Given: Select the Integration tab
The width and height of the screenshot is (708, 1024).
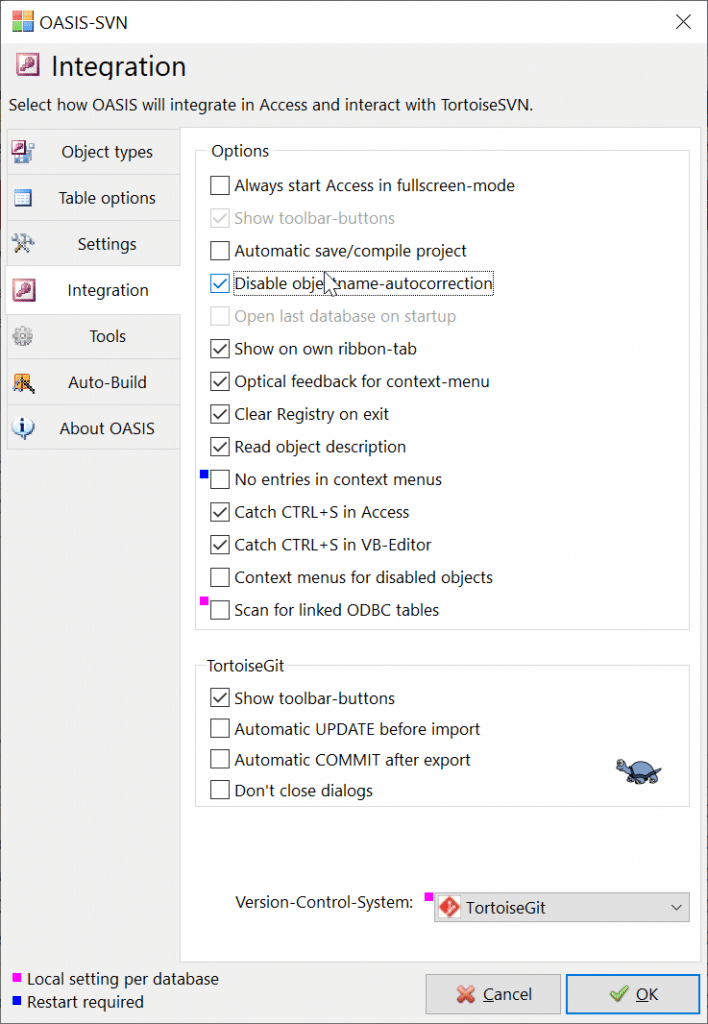Looking at the screenshot, I should coord(93,290).
